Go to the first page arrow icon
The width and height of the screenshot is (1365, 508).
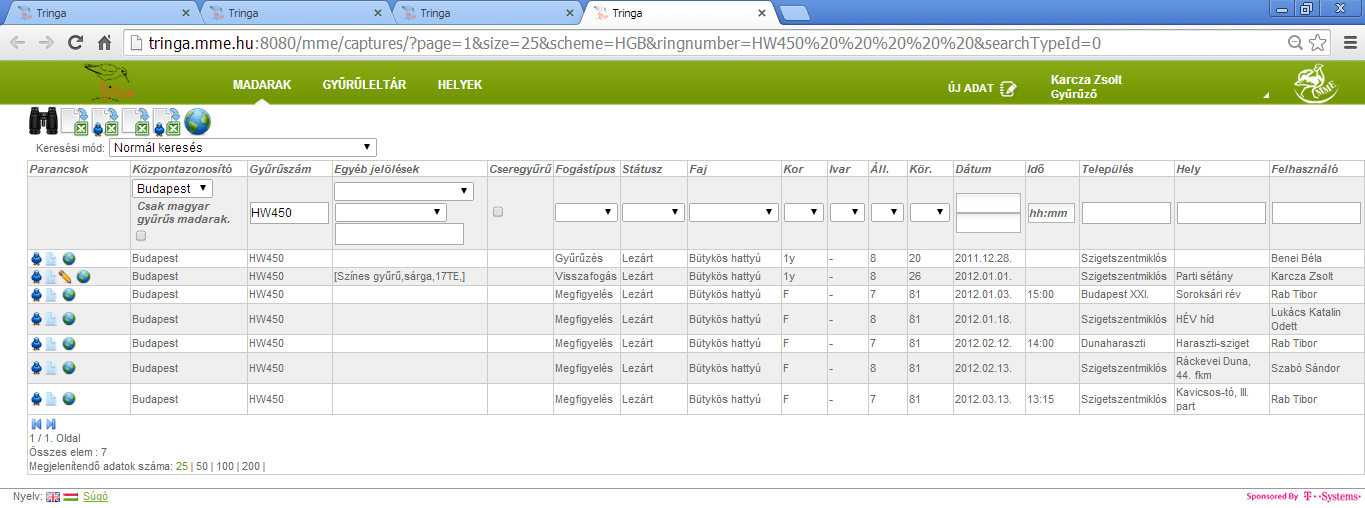pyautogui.click(x=37, y=424)
